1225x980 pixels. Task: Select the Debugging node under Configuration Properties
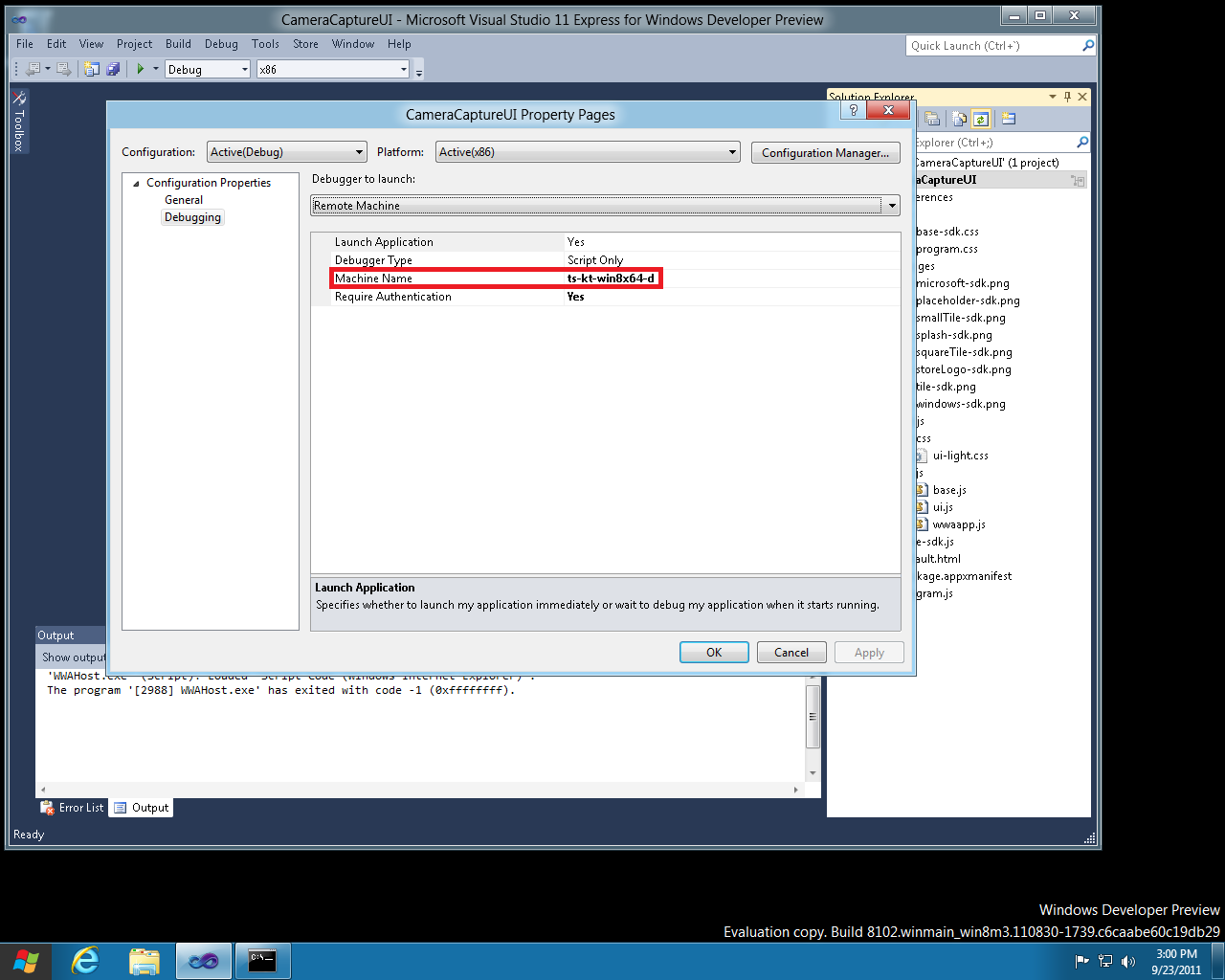(x=191, y=217)
